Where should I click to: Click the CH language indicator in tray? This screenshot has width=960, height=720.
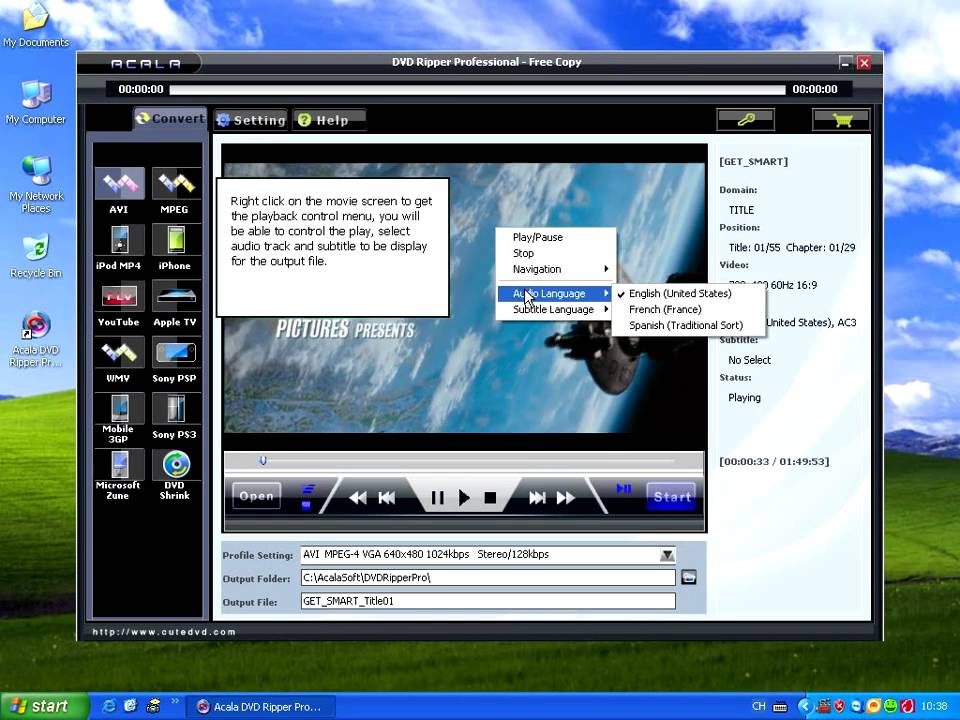[759, 707]
